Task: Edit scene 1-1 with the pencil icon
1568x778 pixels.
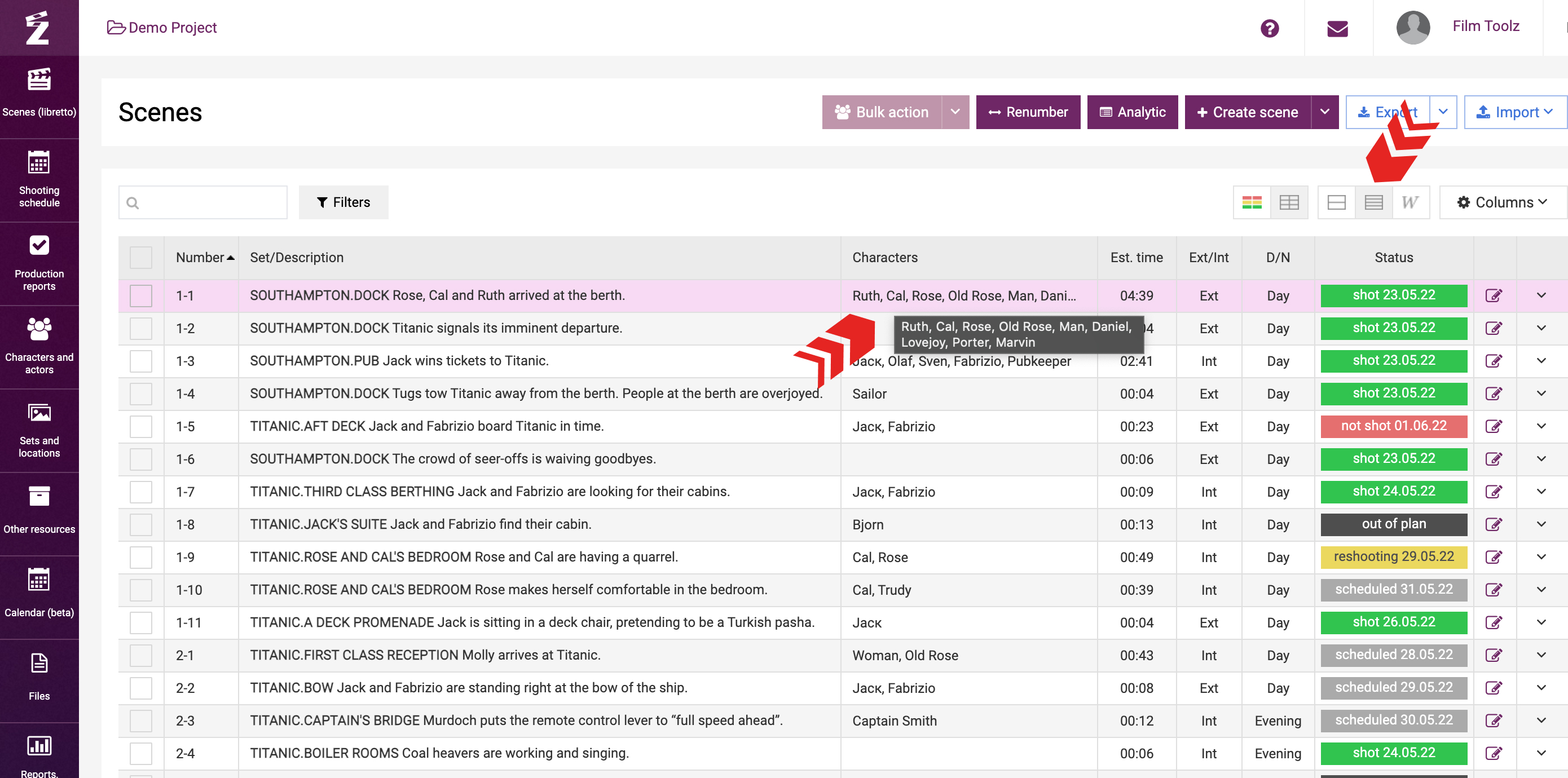Action: (1494, 295)
